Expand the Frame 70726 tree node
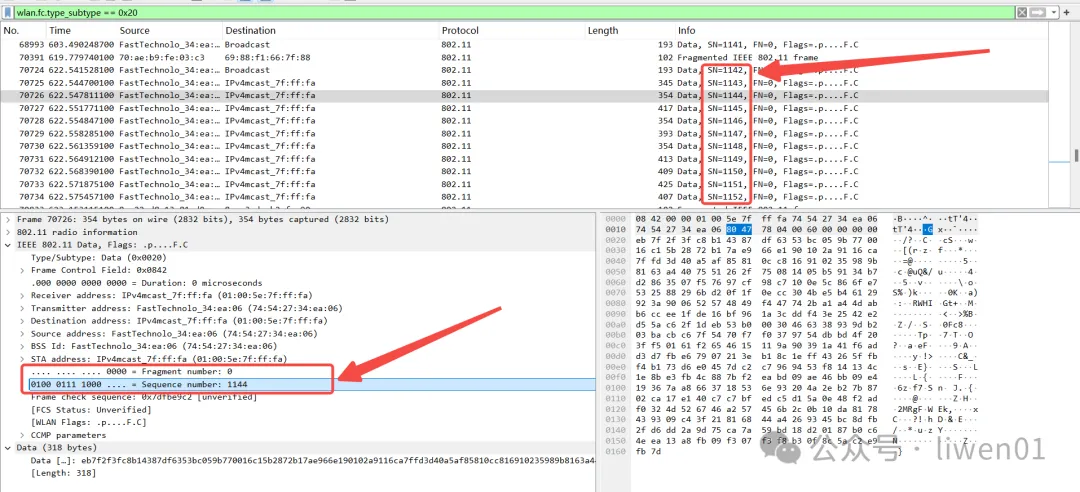The image size is (1080, 492). 8,219
